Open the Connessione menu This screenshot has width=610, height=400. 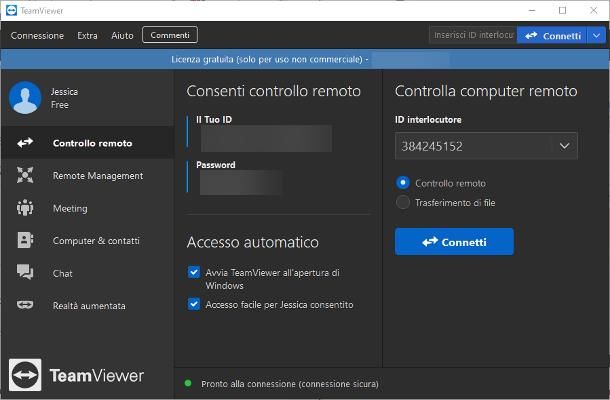click(x=37, y=35)
